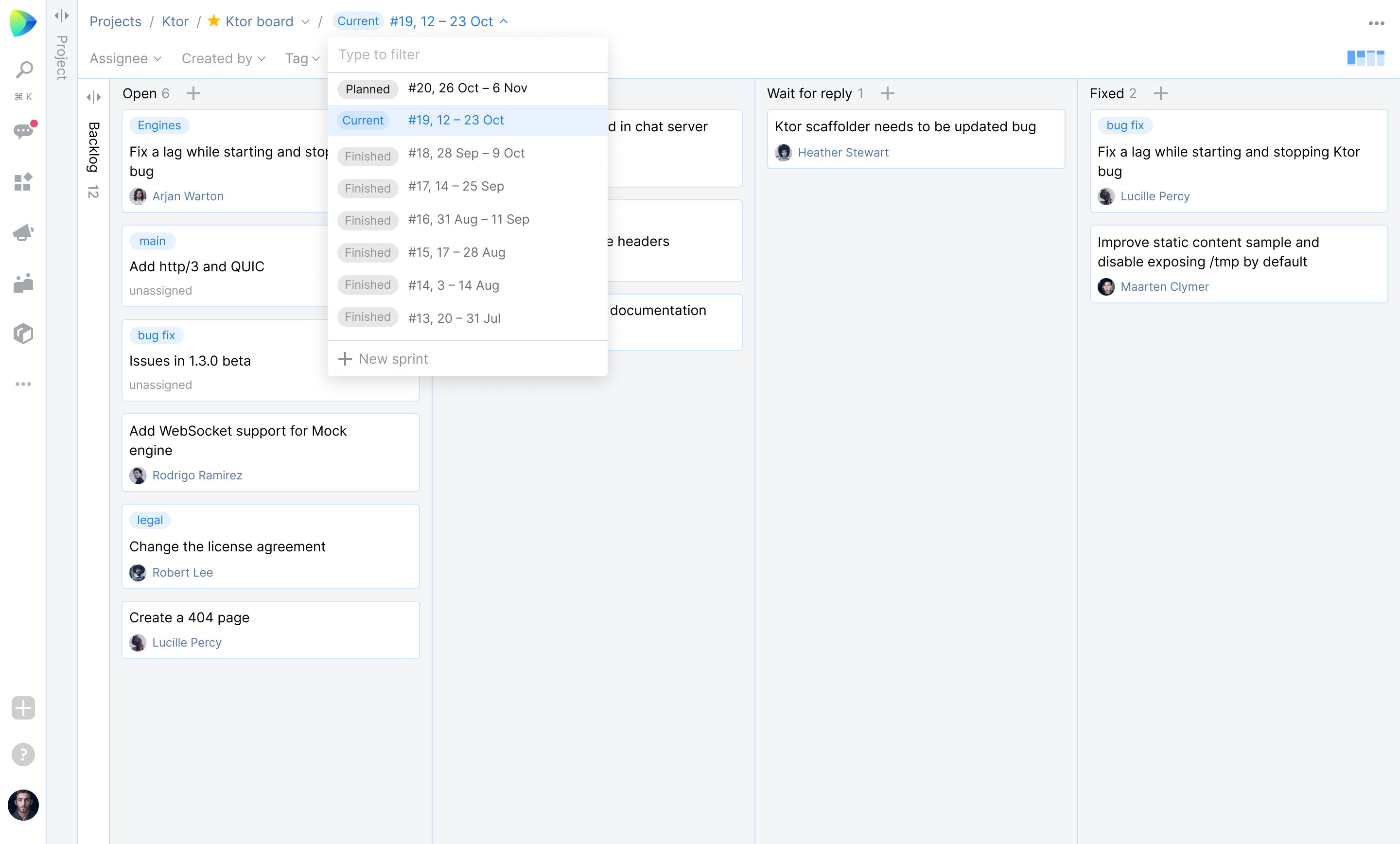
Task: Click Add new card to Fixed column
Action: click(x=1161, y=93)
